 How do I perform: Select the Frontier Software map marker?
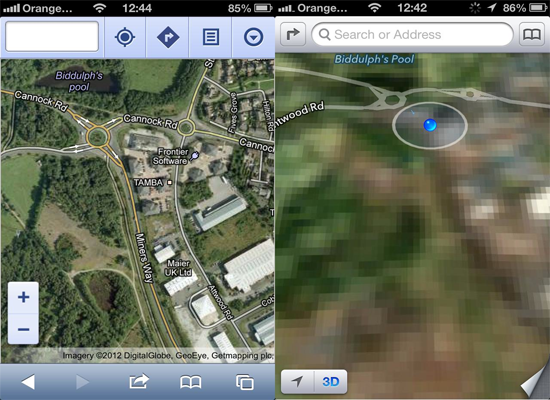point(195,156)
